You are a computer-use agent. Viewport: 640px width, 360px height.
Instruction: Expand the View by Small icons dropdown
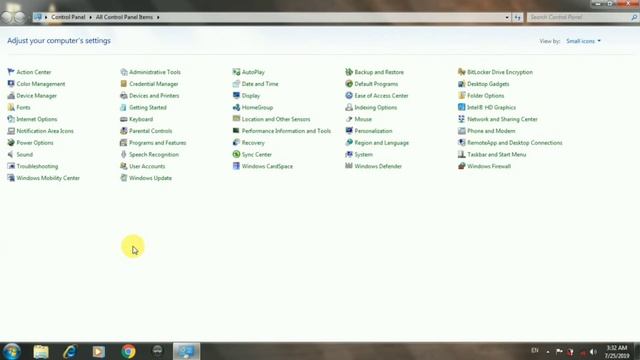583,41
